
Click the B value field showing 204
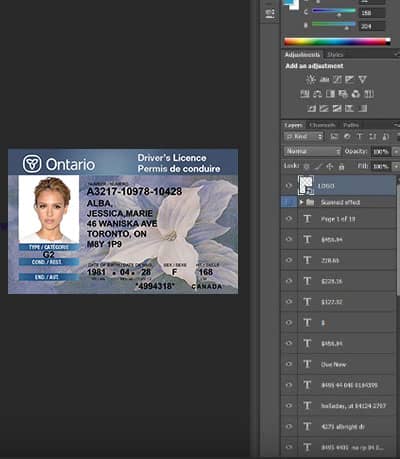372,26
